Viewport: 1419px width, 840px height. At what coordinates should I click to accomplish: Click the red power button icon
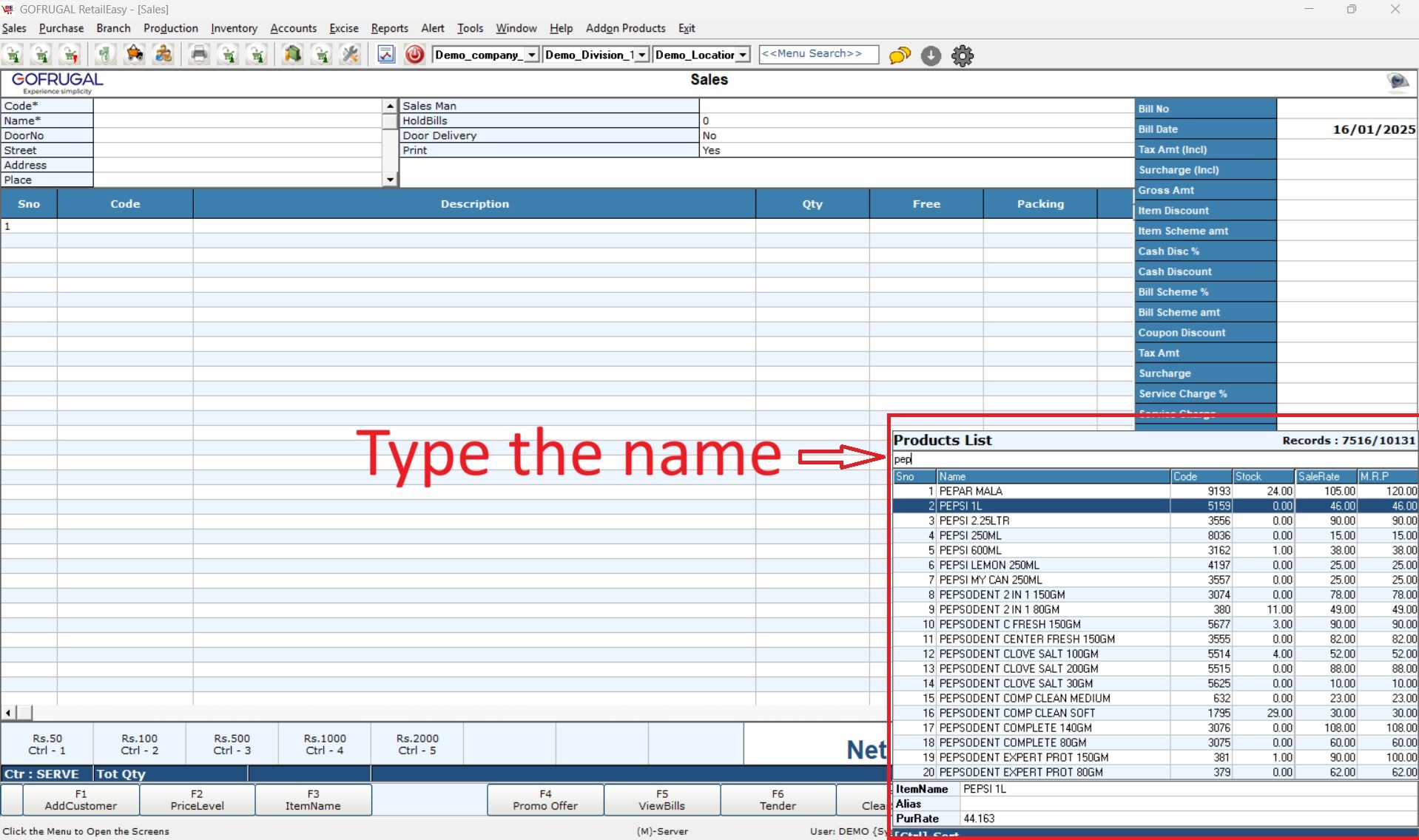(x=414, y=55)
